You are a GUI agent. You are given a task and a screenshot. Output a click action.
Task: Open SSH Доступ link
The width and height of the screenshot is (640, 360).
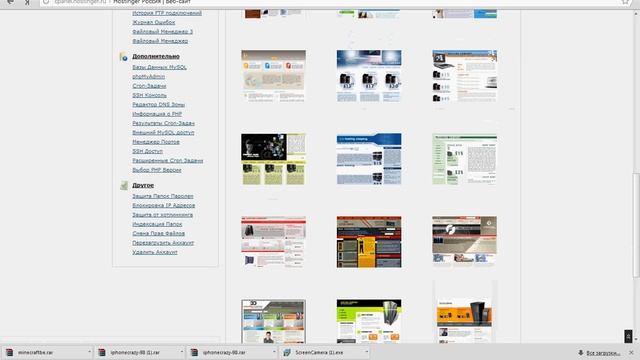147,151
